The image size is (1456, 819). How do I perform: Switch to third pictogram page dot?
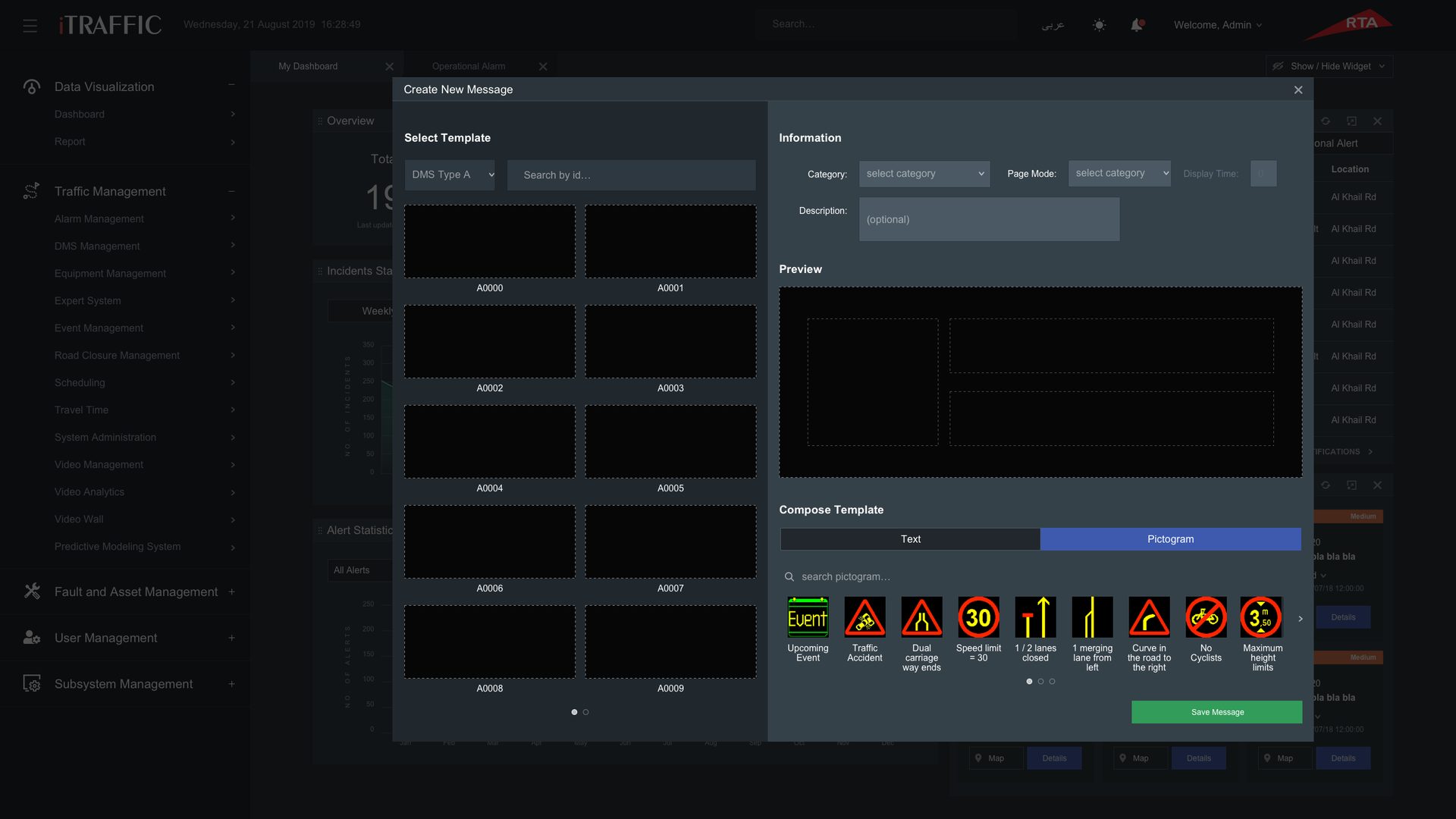point(1052,682)
